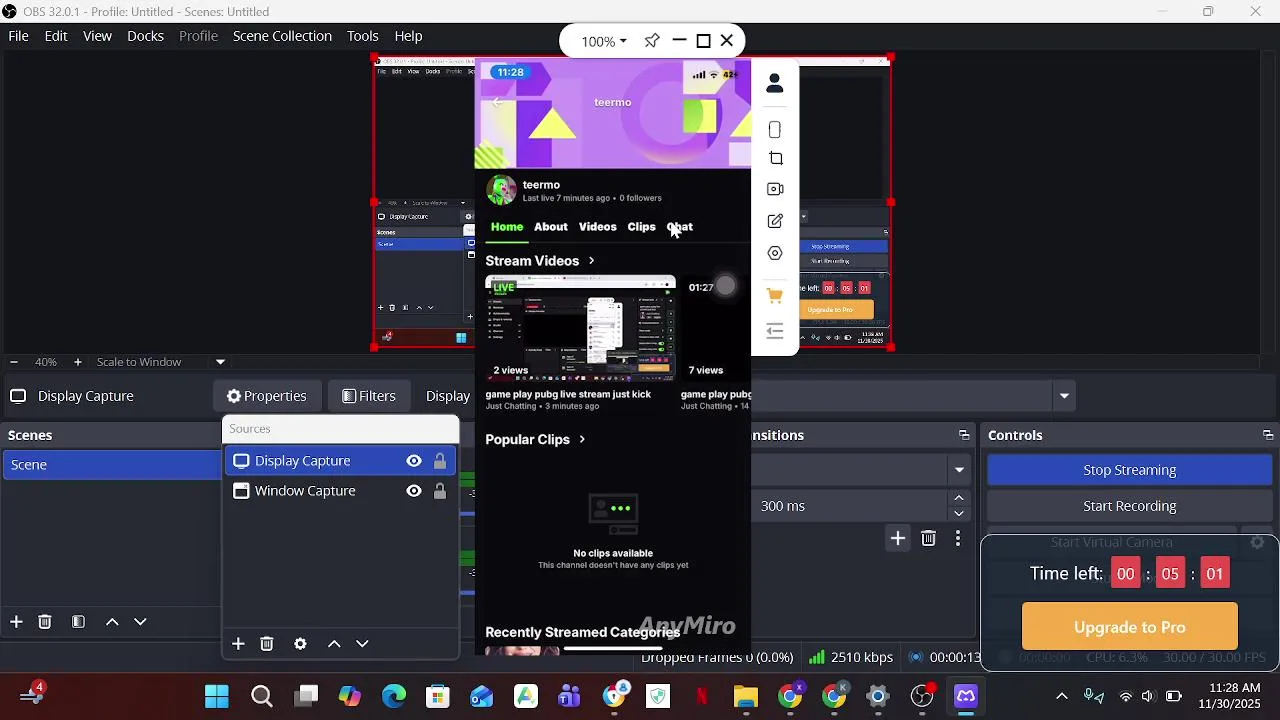1280x720 pixels.
Task: Open display selection dropdown in source toolbar
Action: [1064, 396]
